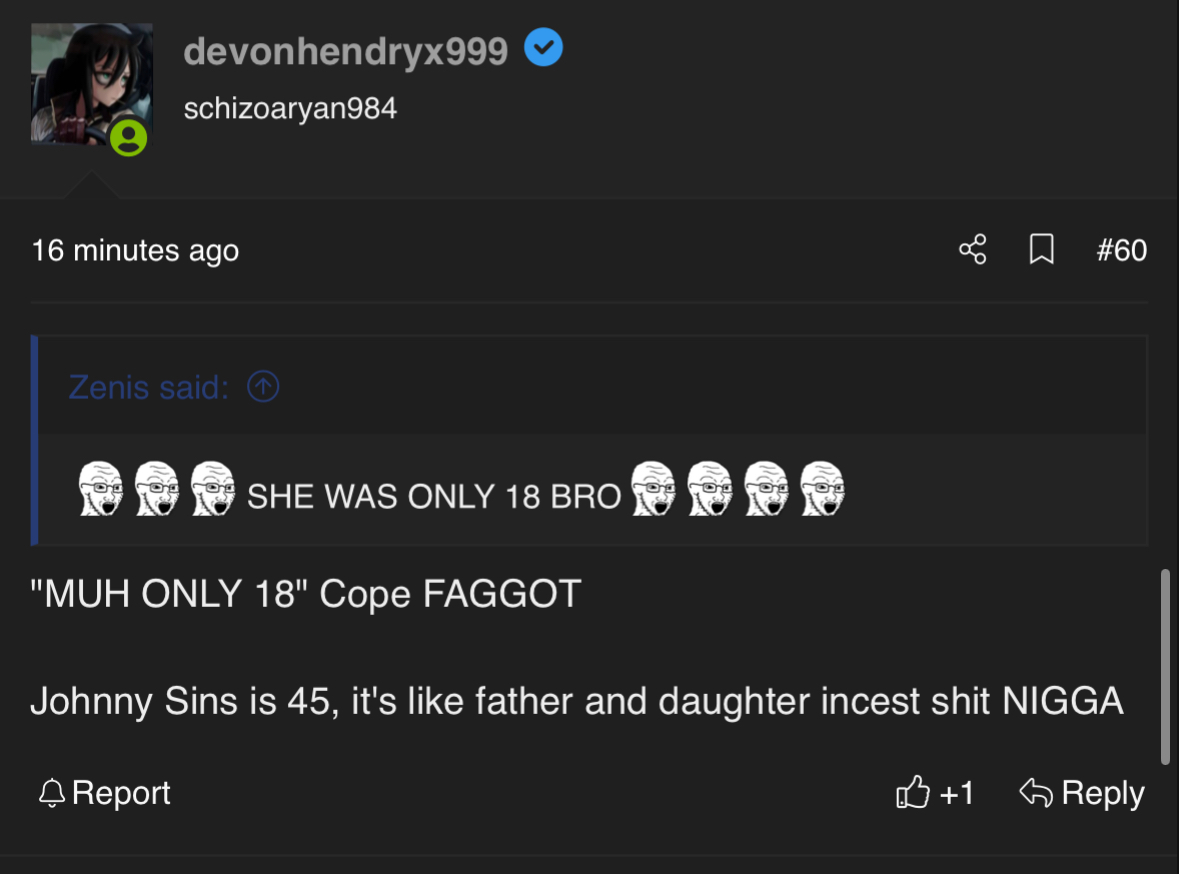Screen dimensions: 1179x874
Task: Click the blue verified badge
Action: tap(544, 47)
